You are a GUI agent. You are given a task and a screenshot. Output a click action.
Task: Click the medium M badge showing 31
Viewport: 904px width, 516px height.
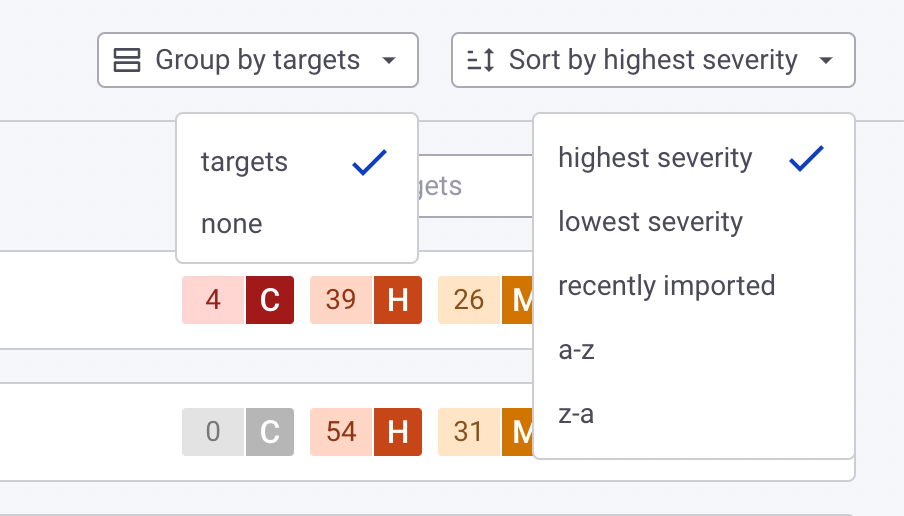point(517,432)
